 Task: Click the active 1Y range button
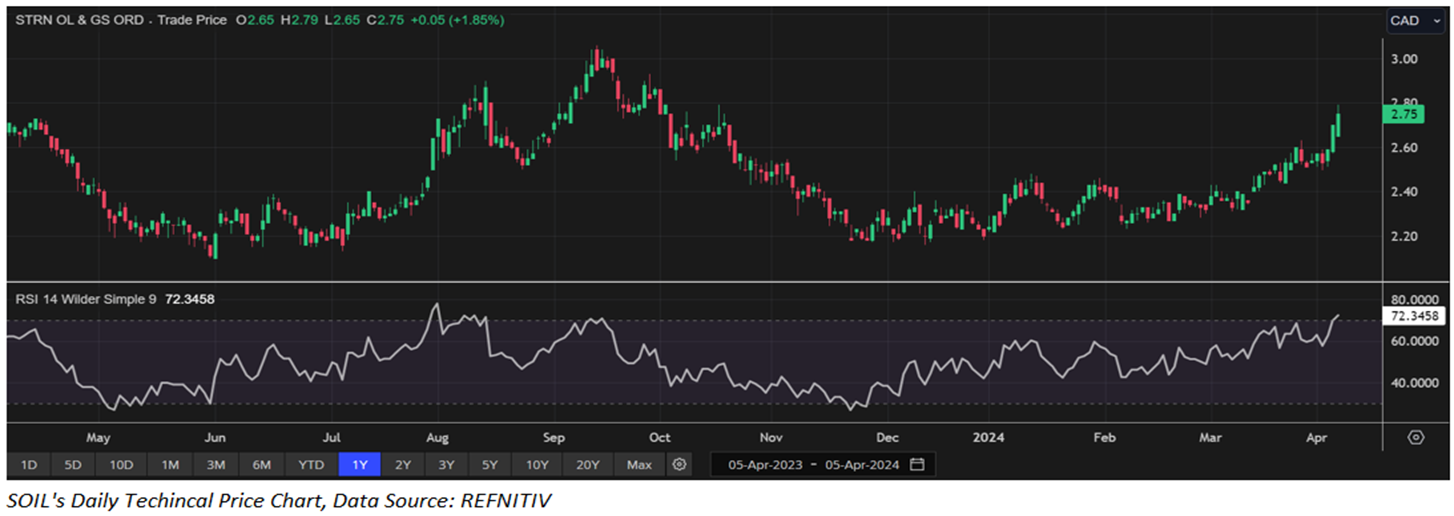359,464
